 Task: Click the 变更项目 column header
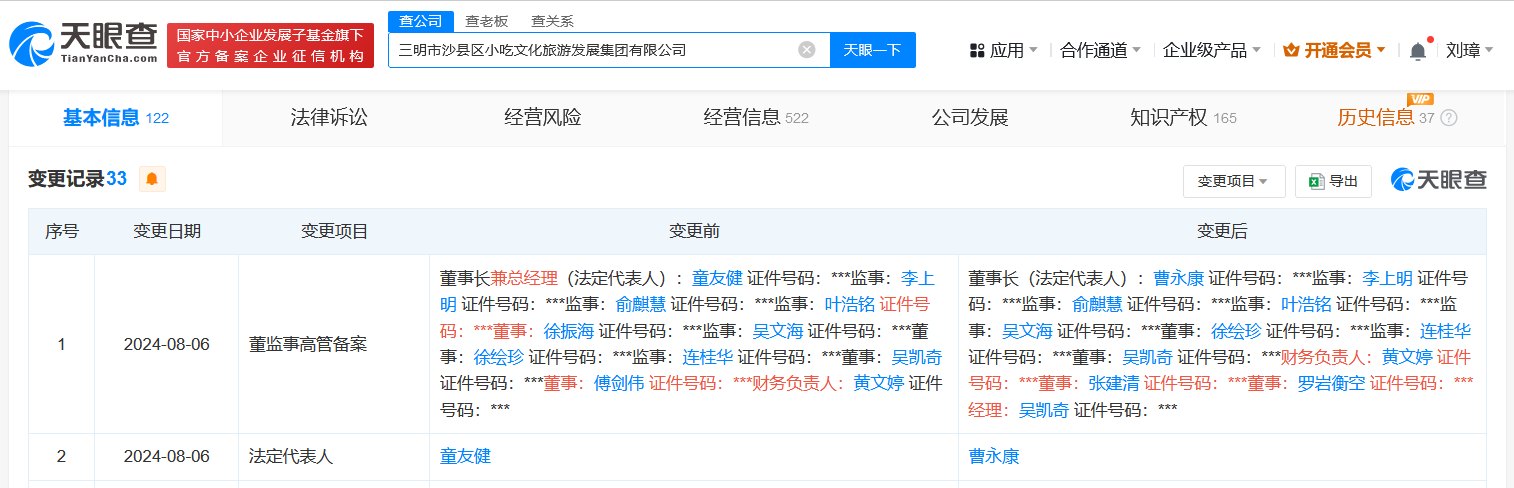pyautogui.click(x=335, y=231)
